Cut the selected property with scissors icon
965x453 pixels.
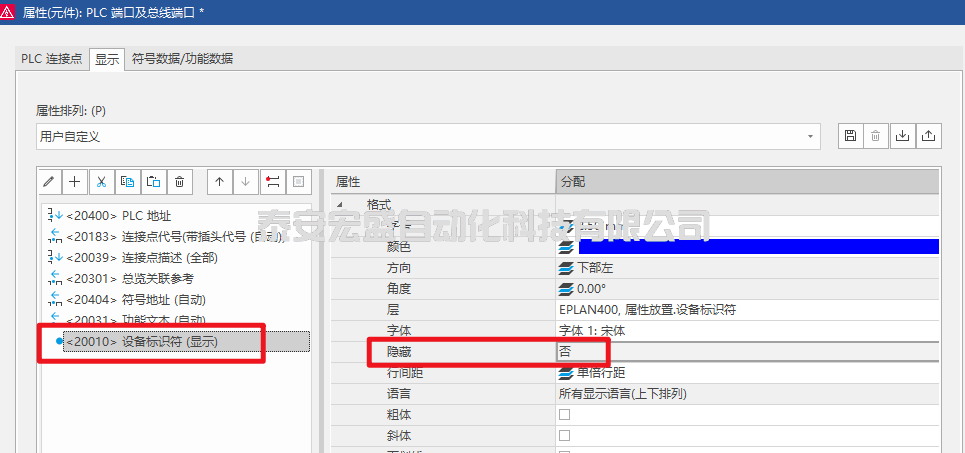(100, 181)
